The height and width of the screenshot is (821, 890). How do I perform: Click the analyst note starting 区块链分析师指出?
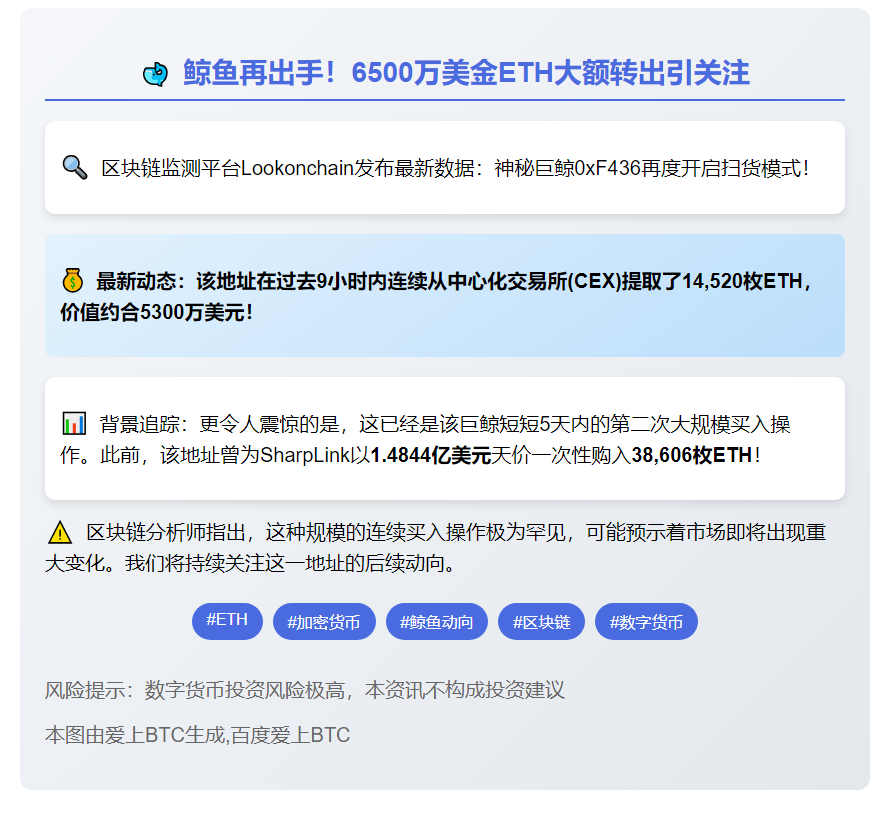point(435,548)
